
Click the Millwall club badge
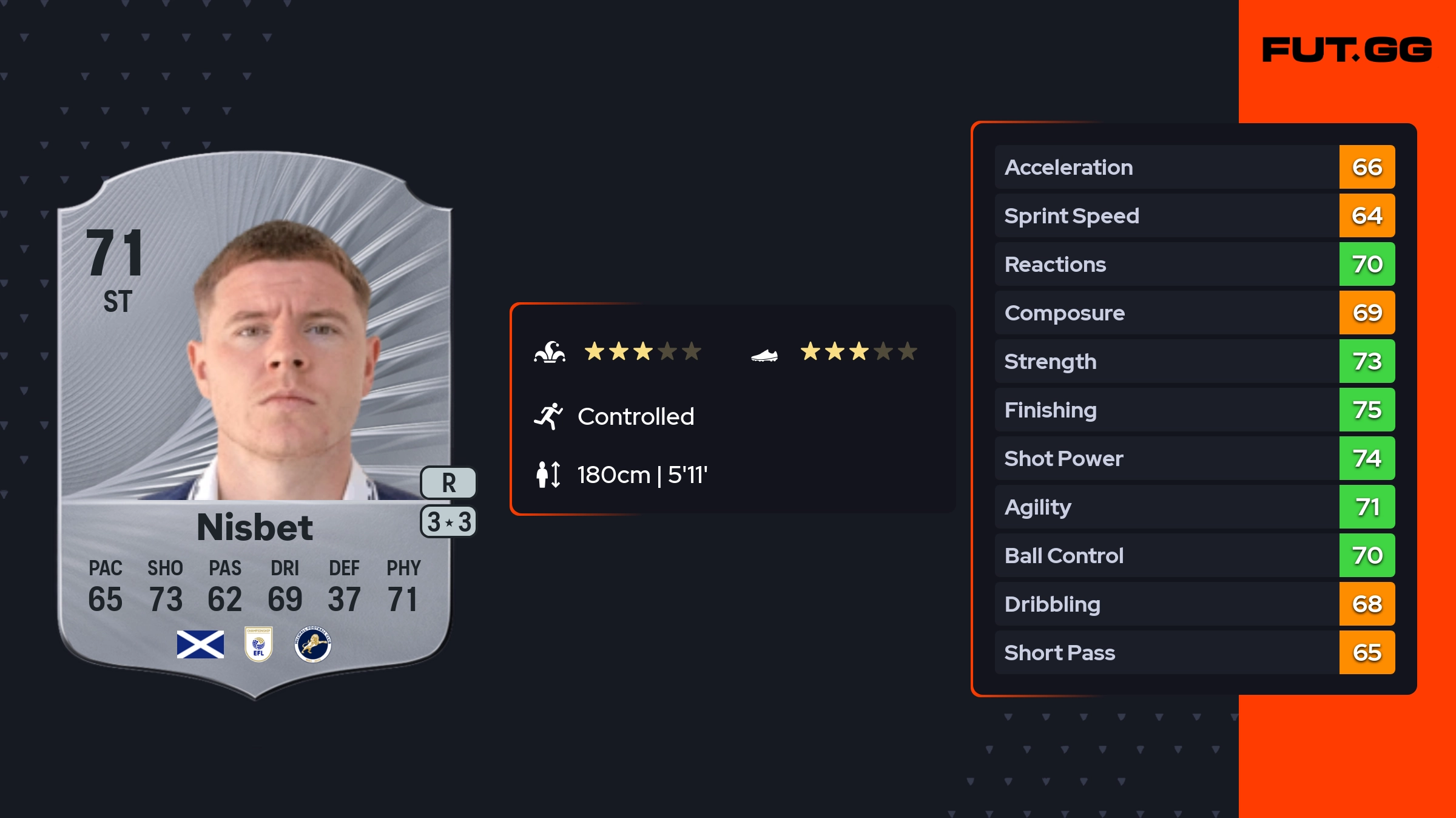tap(312, 644)
